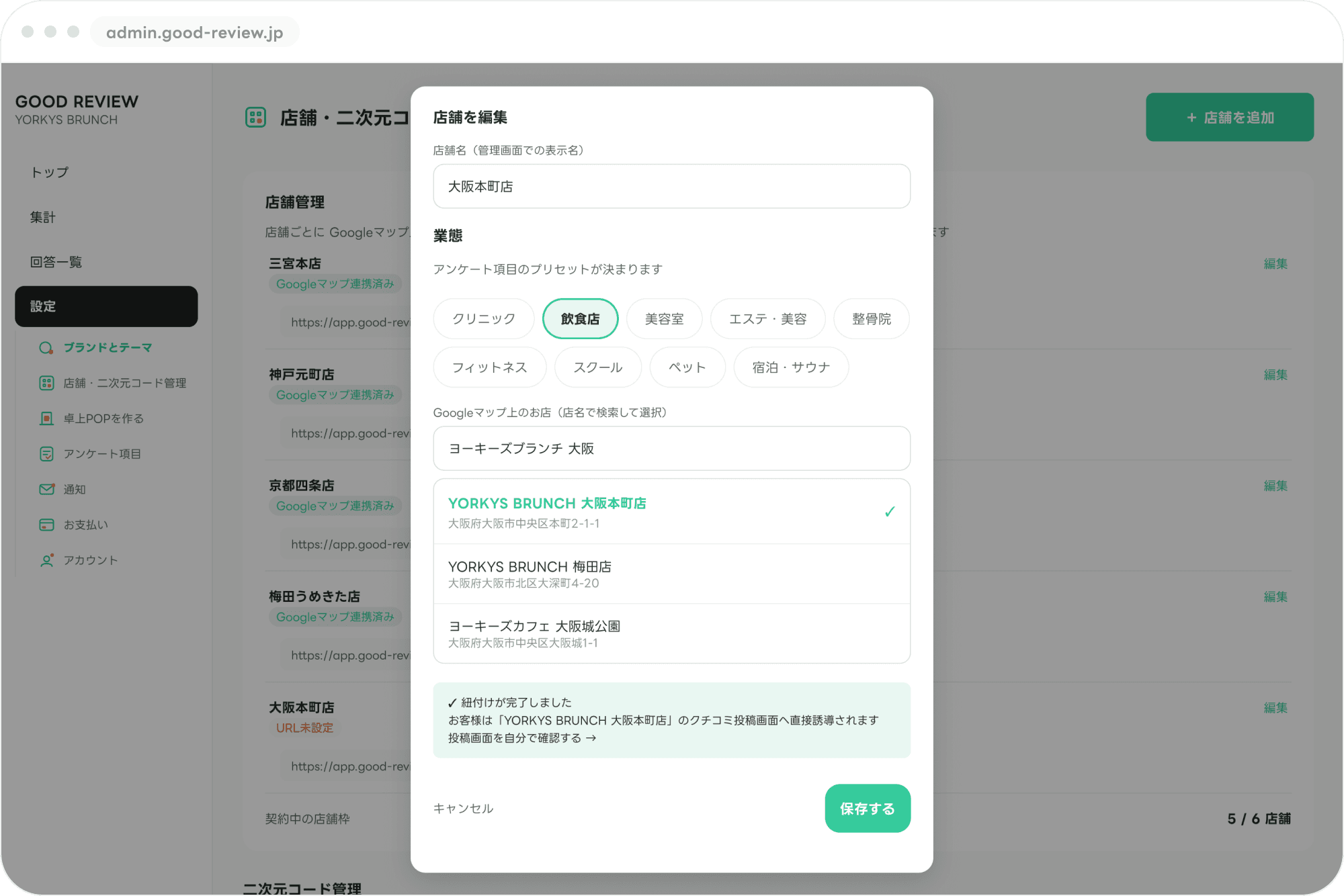Click 編集 for 神戸元町店
Image resolution: width=1344 pixels, height=896 pixels.
[x=1275, y=375]
